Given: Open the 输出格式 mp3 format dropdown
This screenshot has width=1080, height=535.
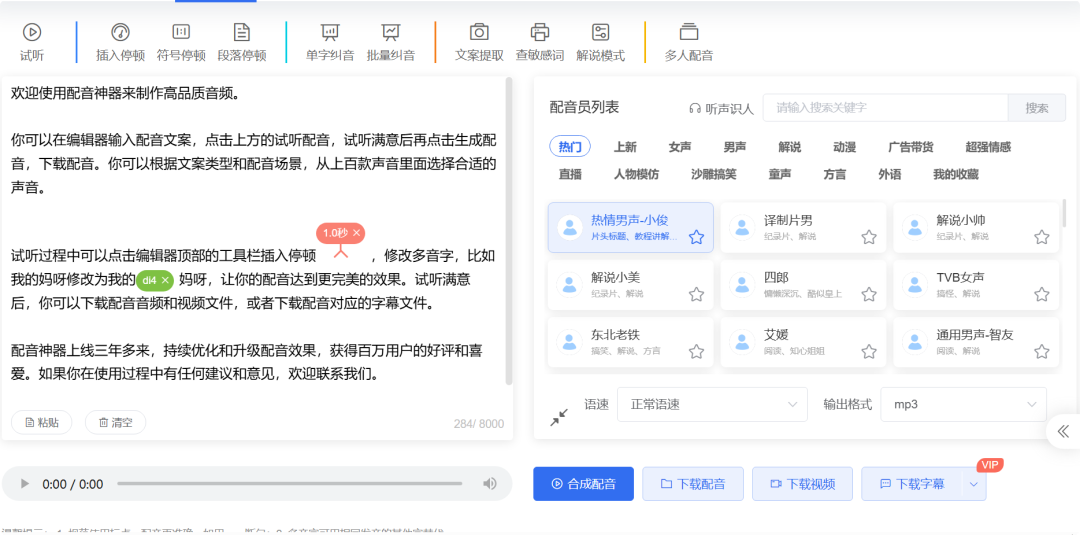Looking at the screenshot, I should (x=963, y=404).
